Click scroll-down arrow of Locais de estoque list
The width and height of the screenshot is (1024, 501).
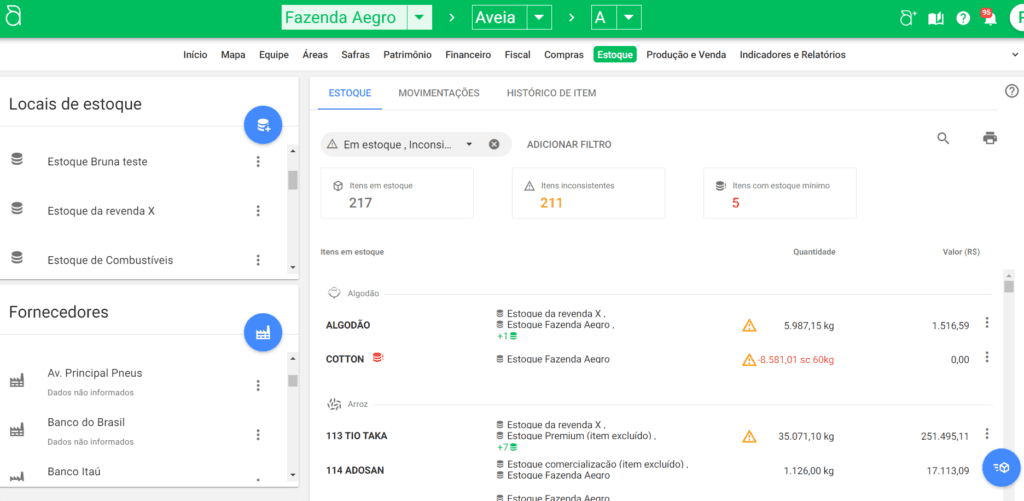tap(293, 267)
